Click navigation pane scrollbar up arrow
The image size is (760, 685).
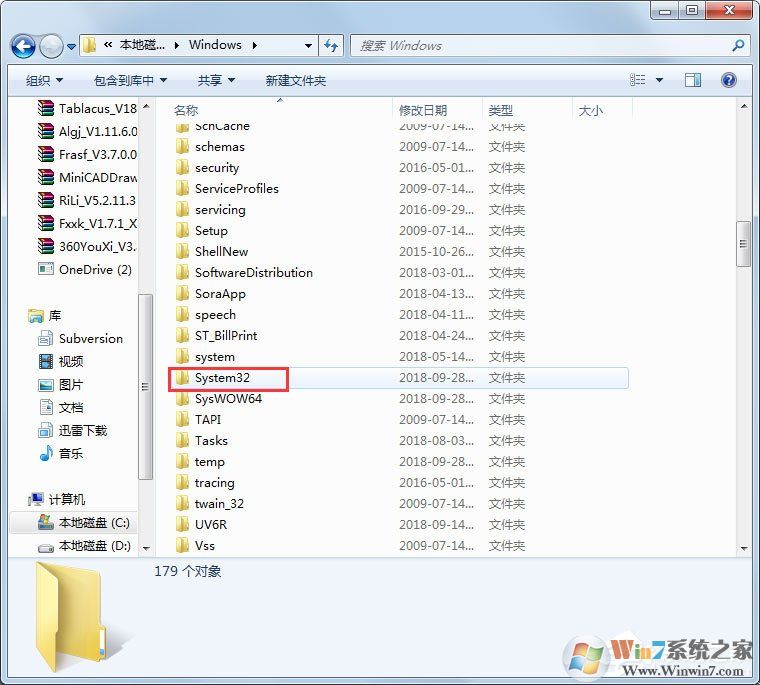tap(146, 106)
